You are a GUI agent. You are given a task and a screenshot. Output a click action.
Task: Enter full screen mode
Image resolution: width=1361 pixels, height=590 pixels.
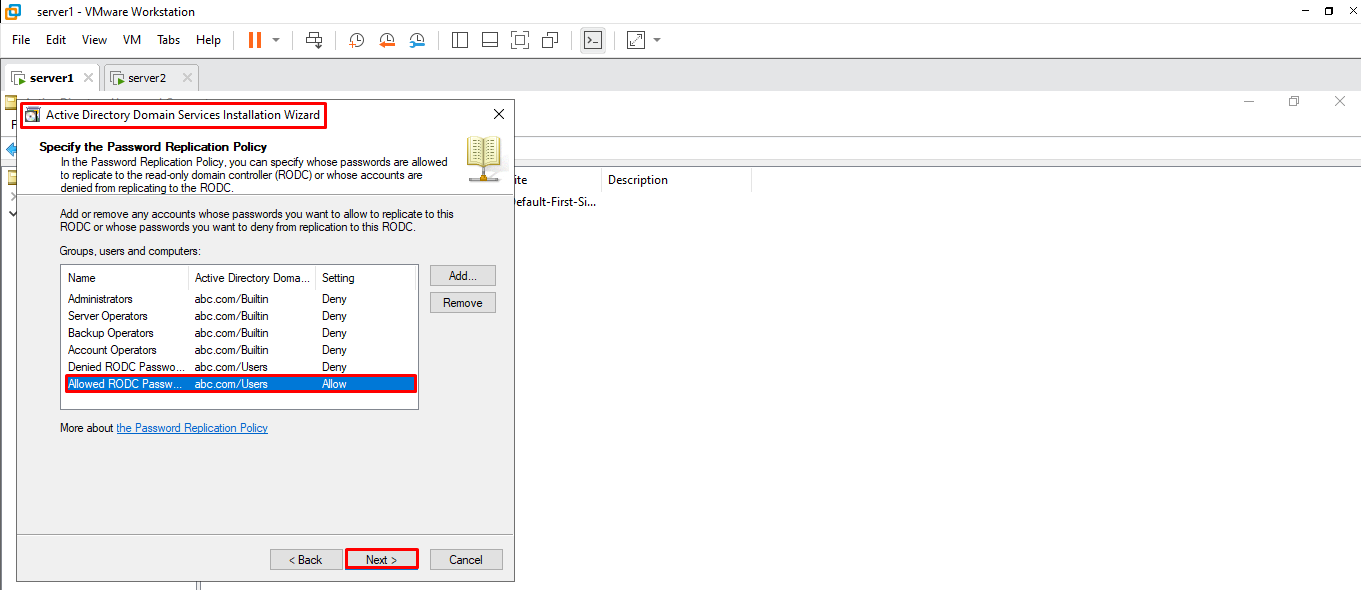pos(520,40)
